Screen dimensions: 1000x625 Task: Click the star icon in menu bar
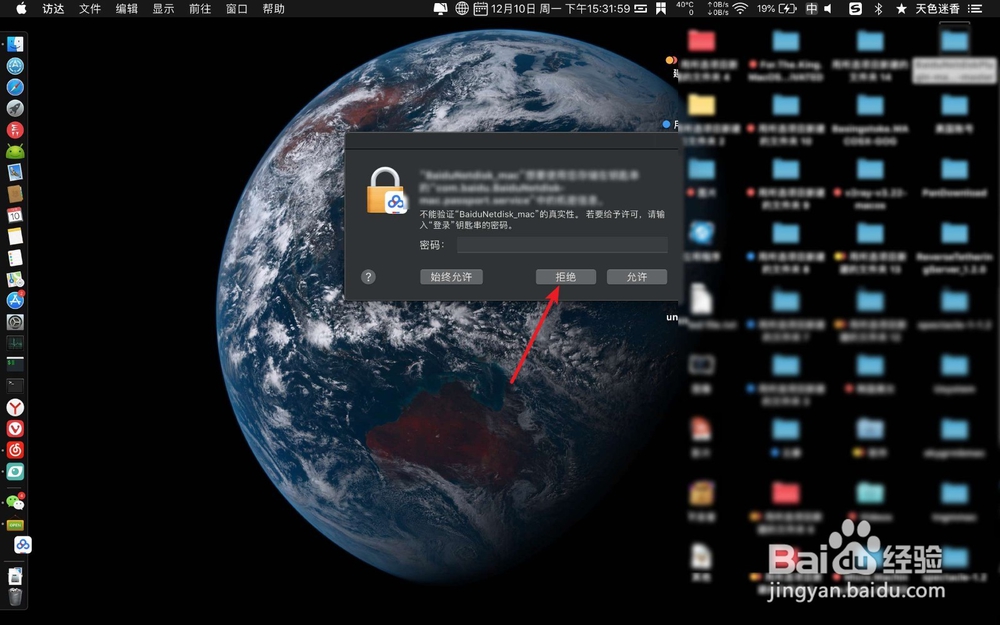[901, 8]
